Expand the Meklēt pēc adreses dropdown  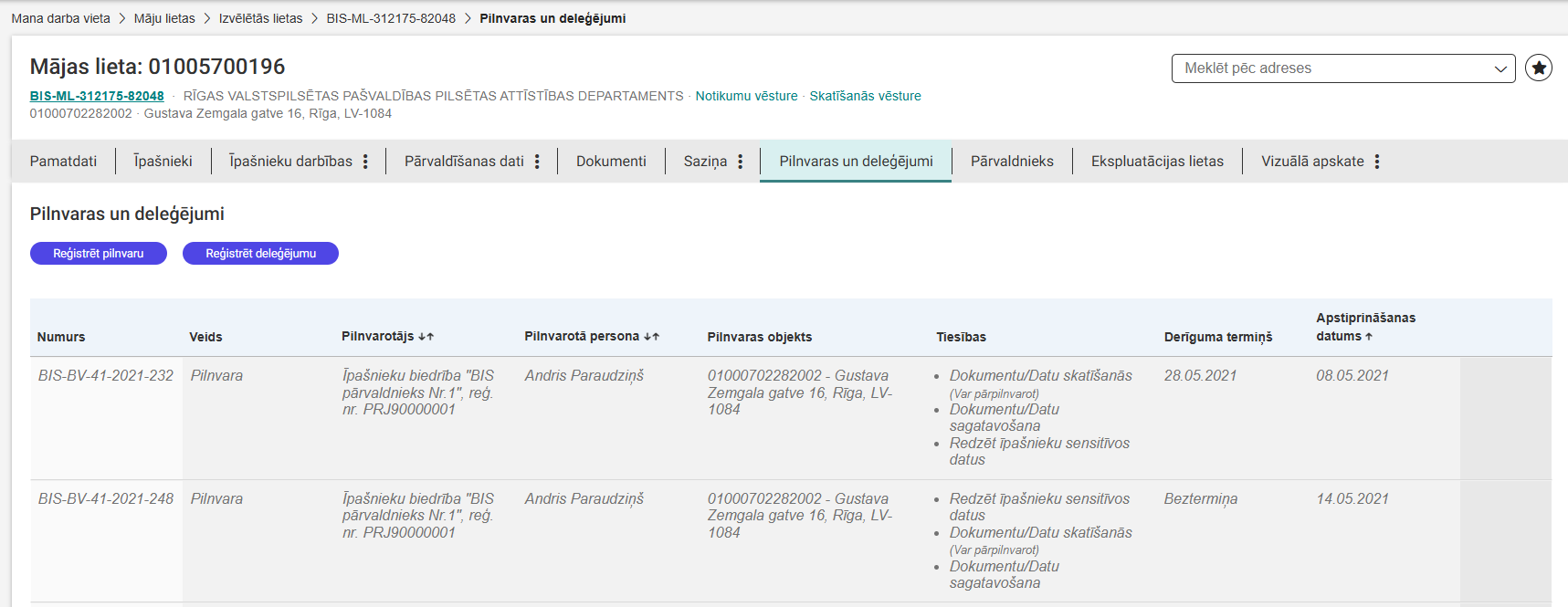(x=1500, y=68)
